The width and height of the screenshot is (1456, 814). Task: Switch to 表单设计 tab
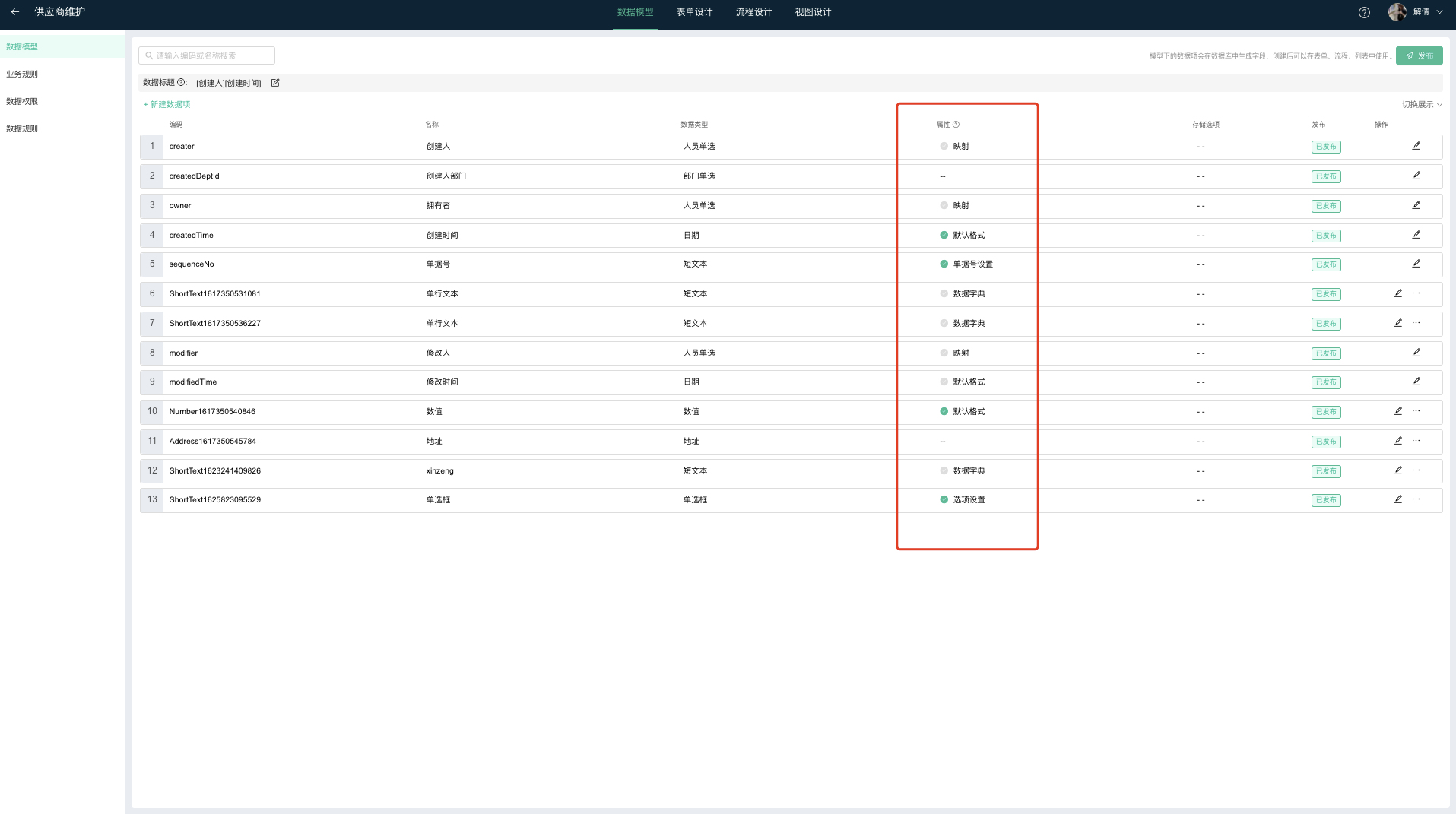click(x=695, y=12)
